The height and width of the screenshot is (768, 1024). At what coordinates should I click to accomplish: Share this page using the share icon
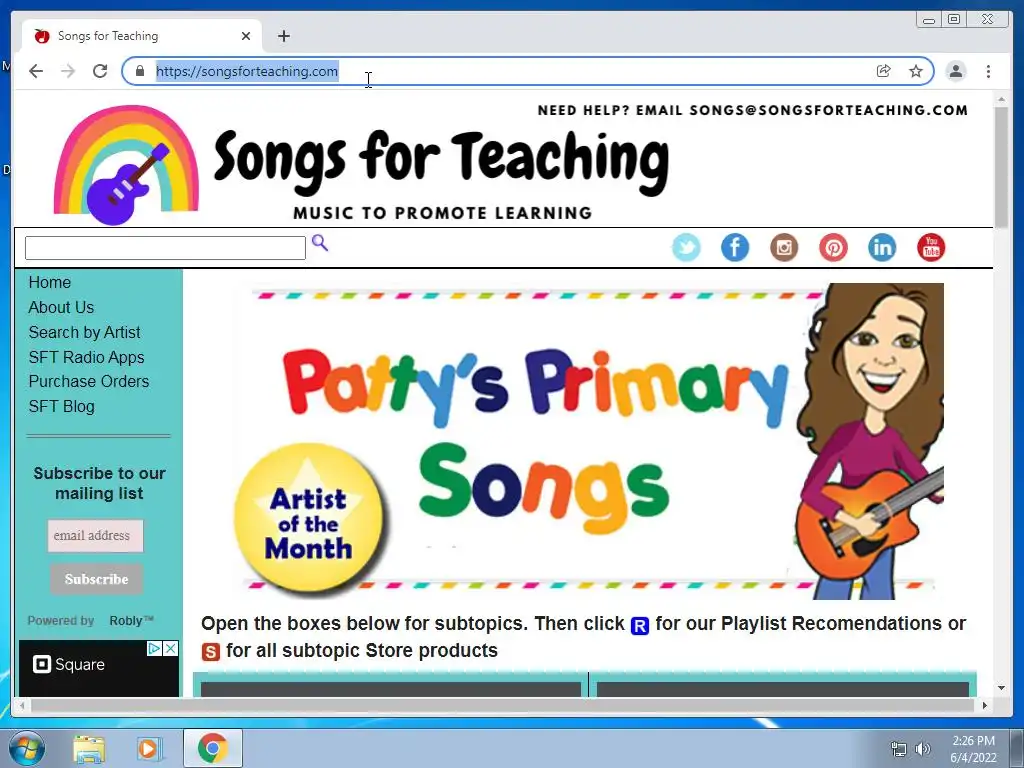coord(883,71)
